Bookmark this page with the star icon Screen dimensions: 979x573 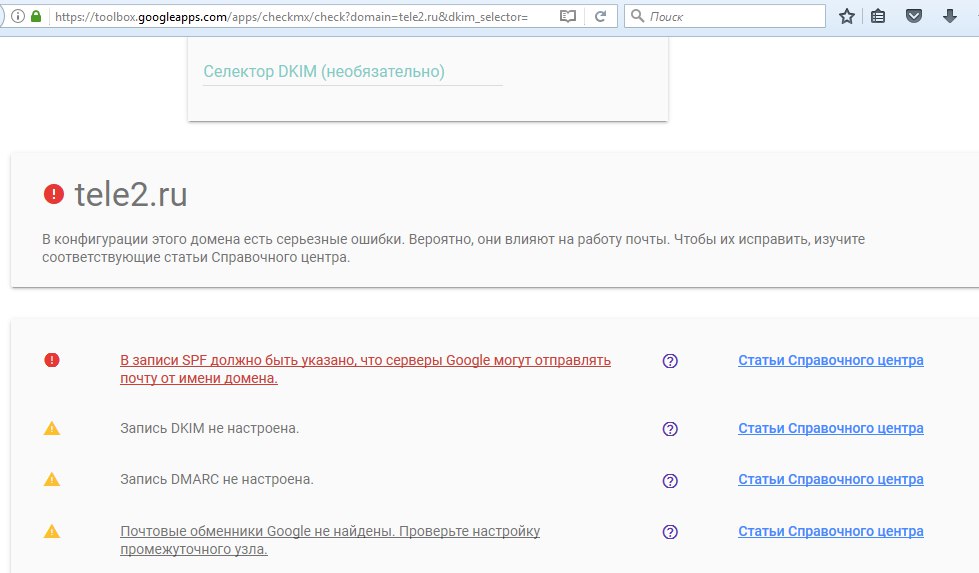pos(847,16)
